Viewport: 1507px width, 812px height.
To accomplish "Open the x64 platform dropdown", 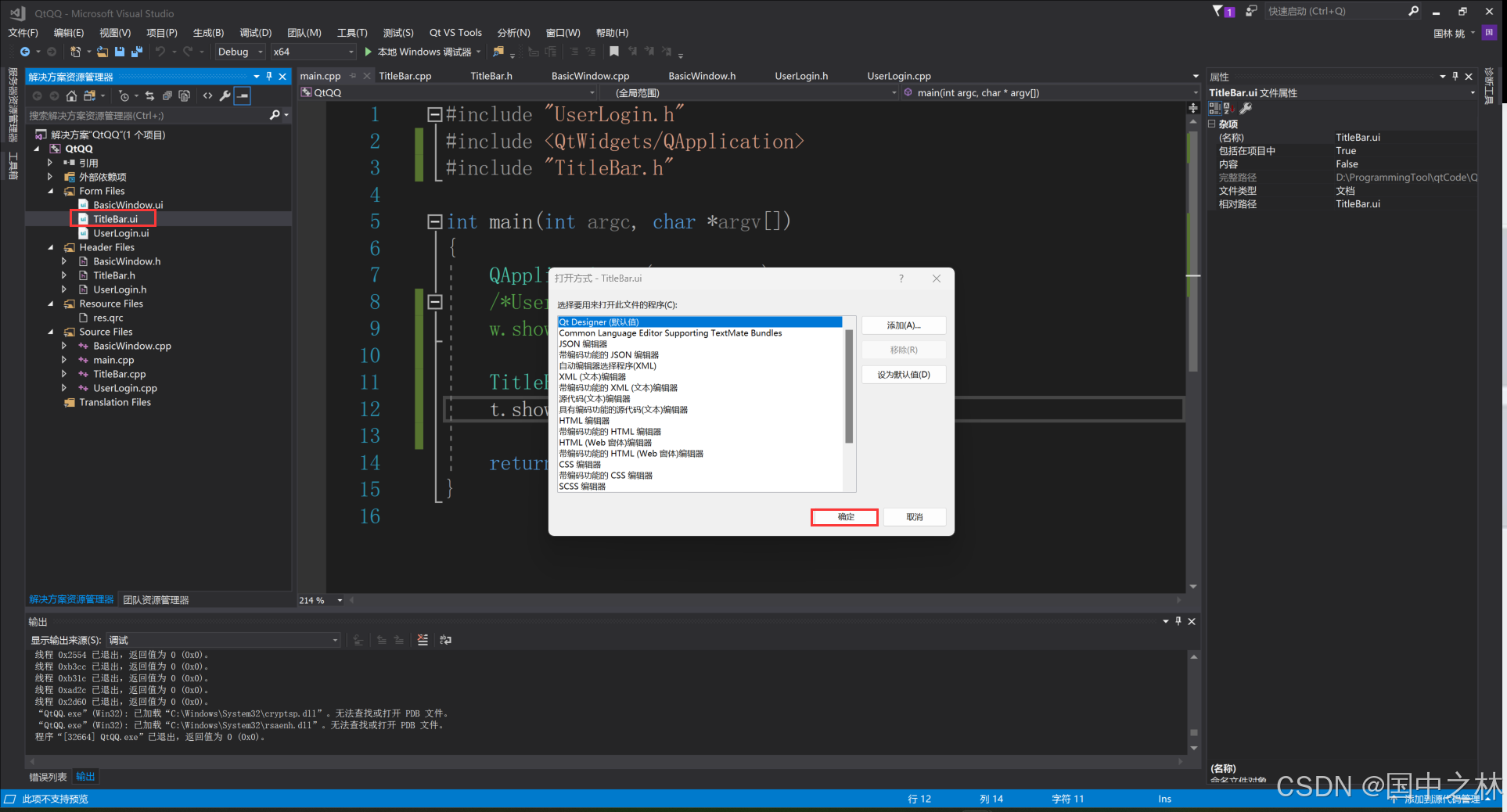I will (x=313, y=52).
